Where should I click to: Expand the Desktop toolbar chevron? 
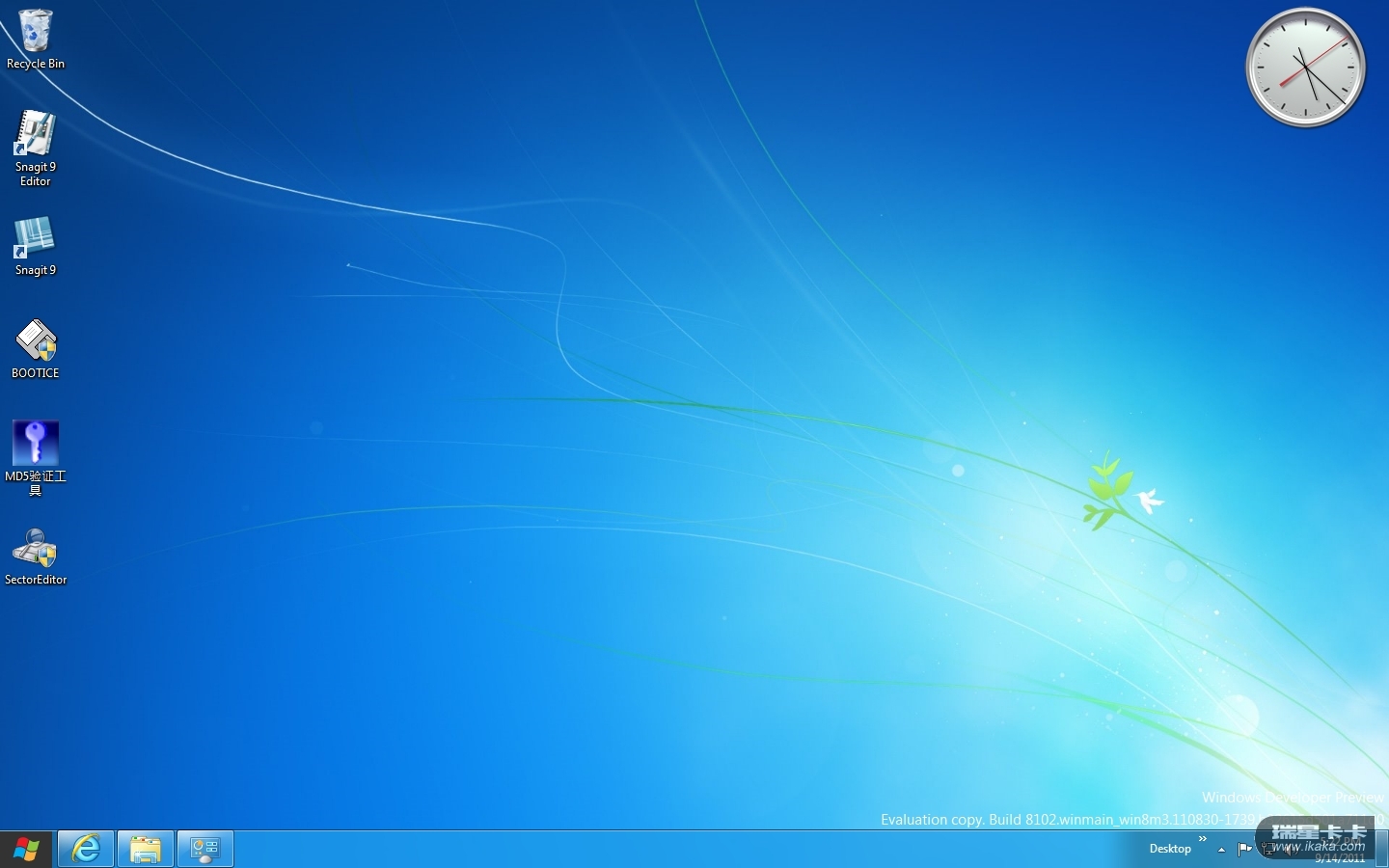1203,839
